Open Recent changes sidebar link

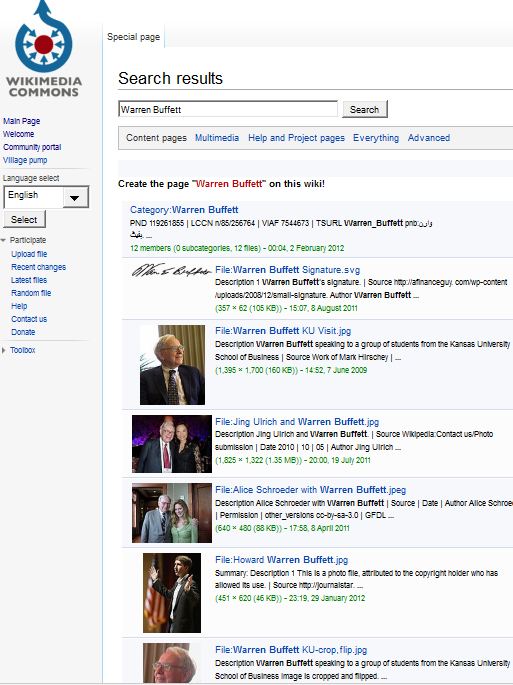click(38, 267)
